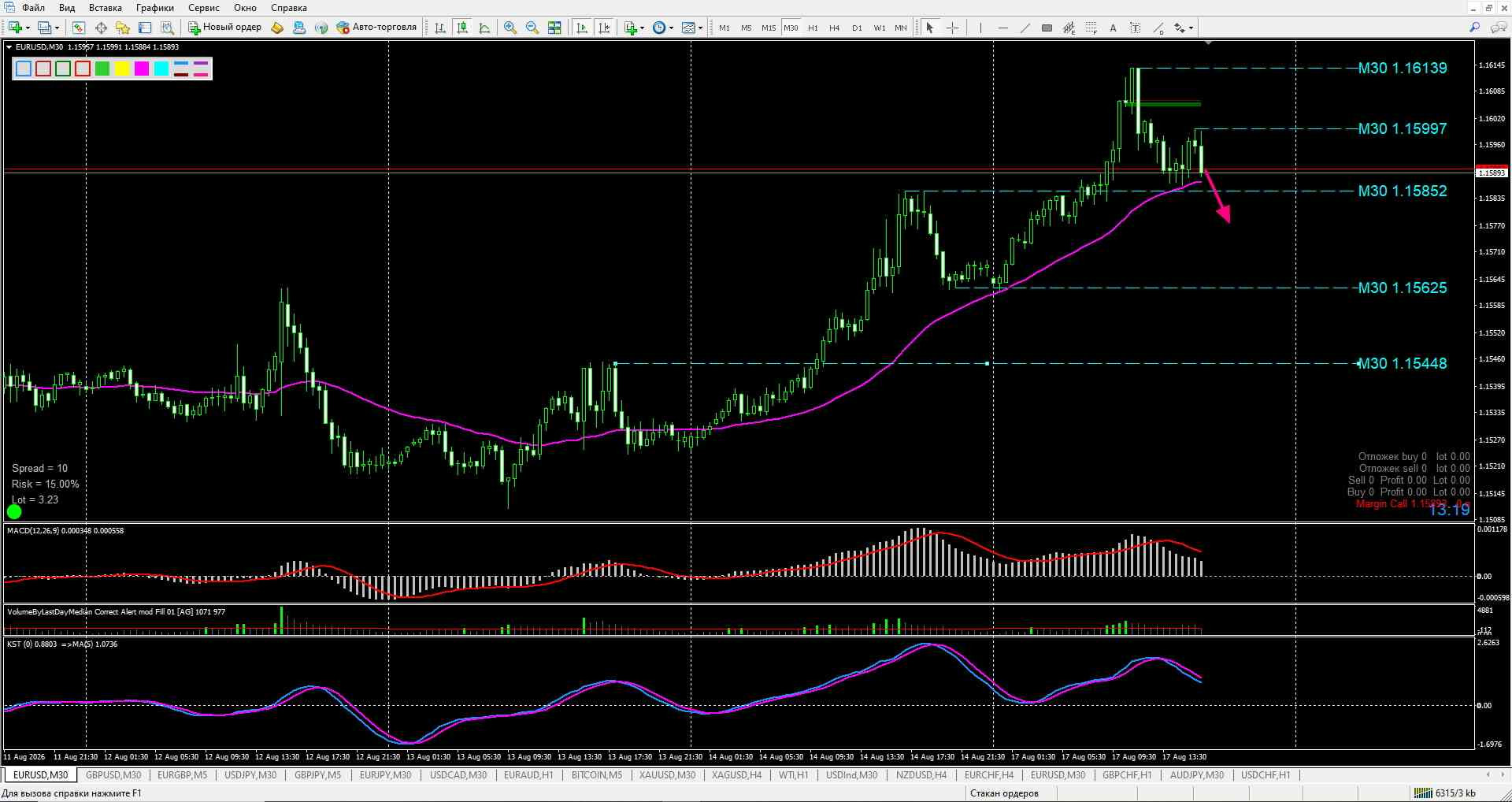Switch chart to bar chart
1512x802 pixels.
440,28
